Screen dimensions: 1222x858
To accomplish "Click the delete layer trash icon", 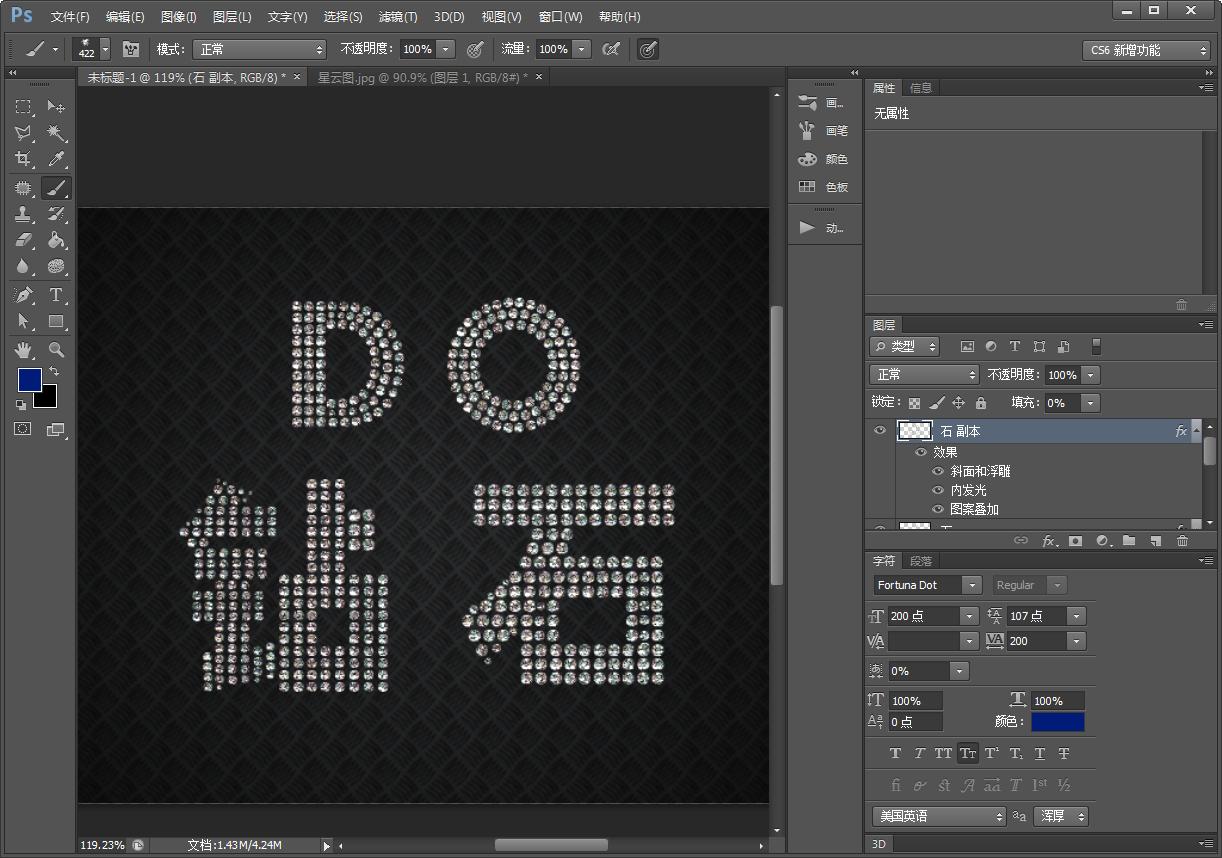I will pyautogui.click(x=1182, y=541).
